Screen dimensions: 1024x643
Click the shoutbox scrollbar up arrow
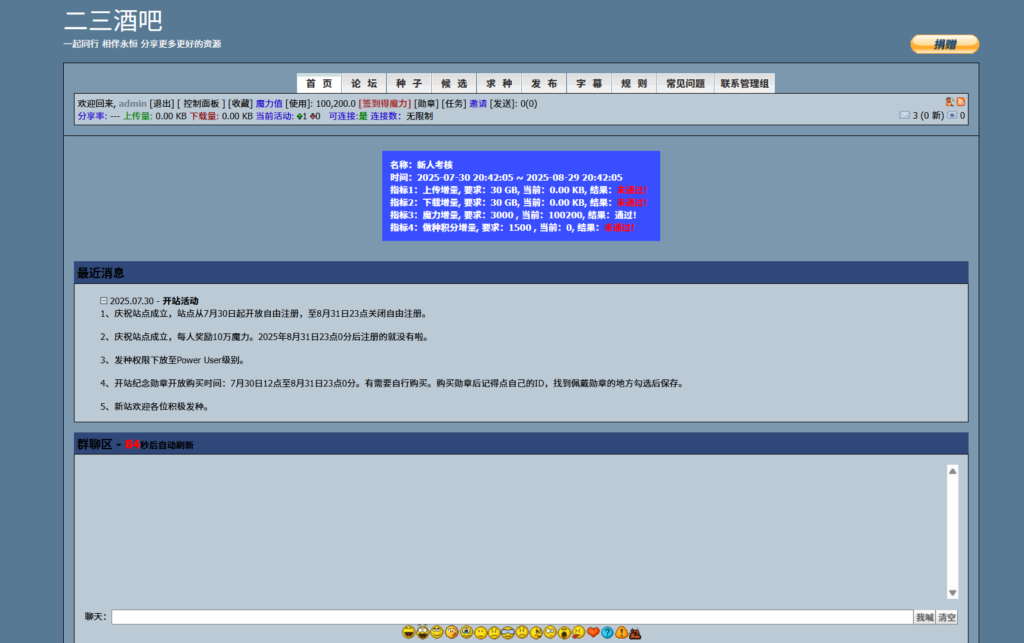click(x=952, y=470)
